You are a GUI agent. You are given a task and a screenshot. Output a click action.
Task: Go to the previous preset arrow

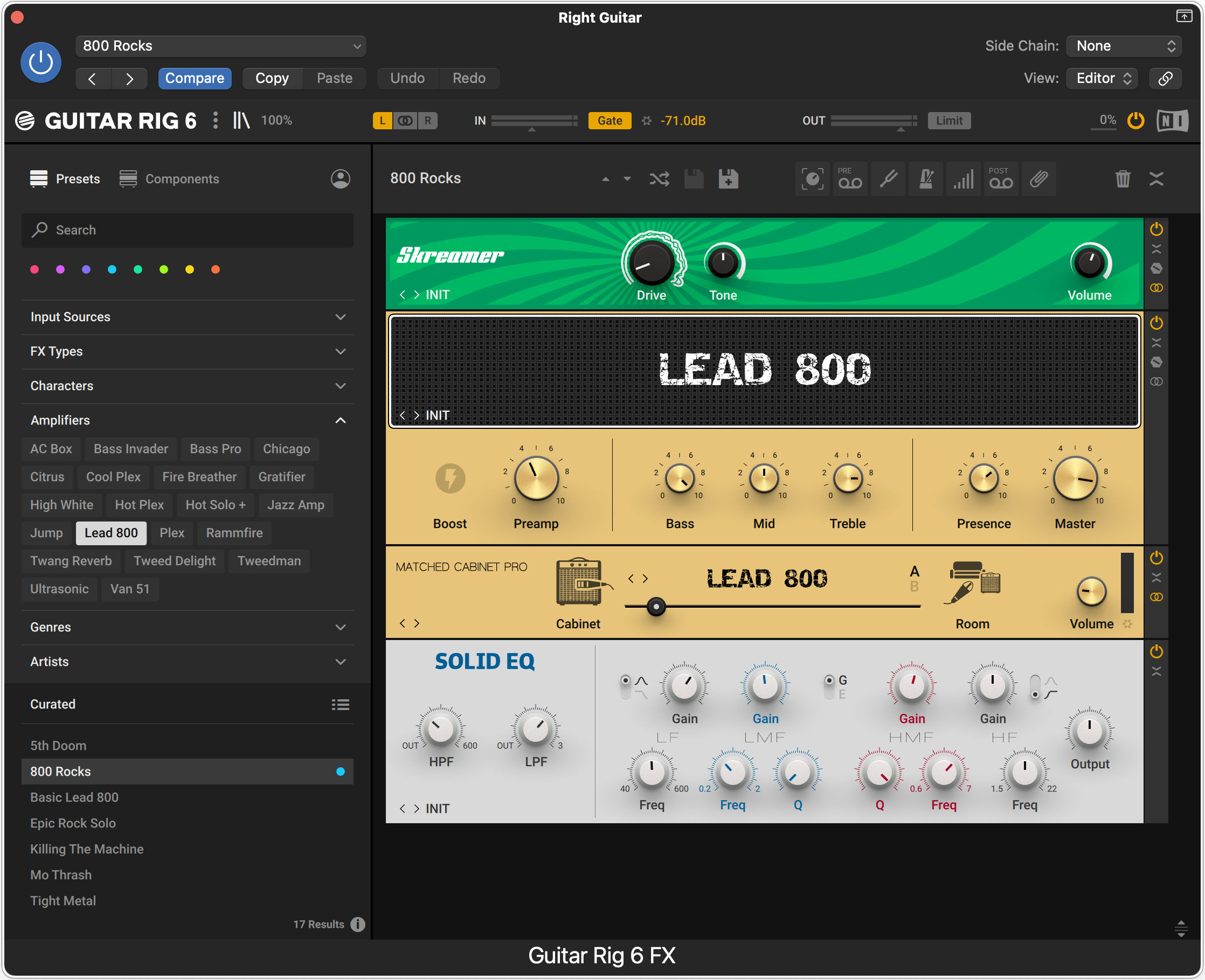93,79
